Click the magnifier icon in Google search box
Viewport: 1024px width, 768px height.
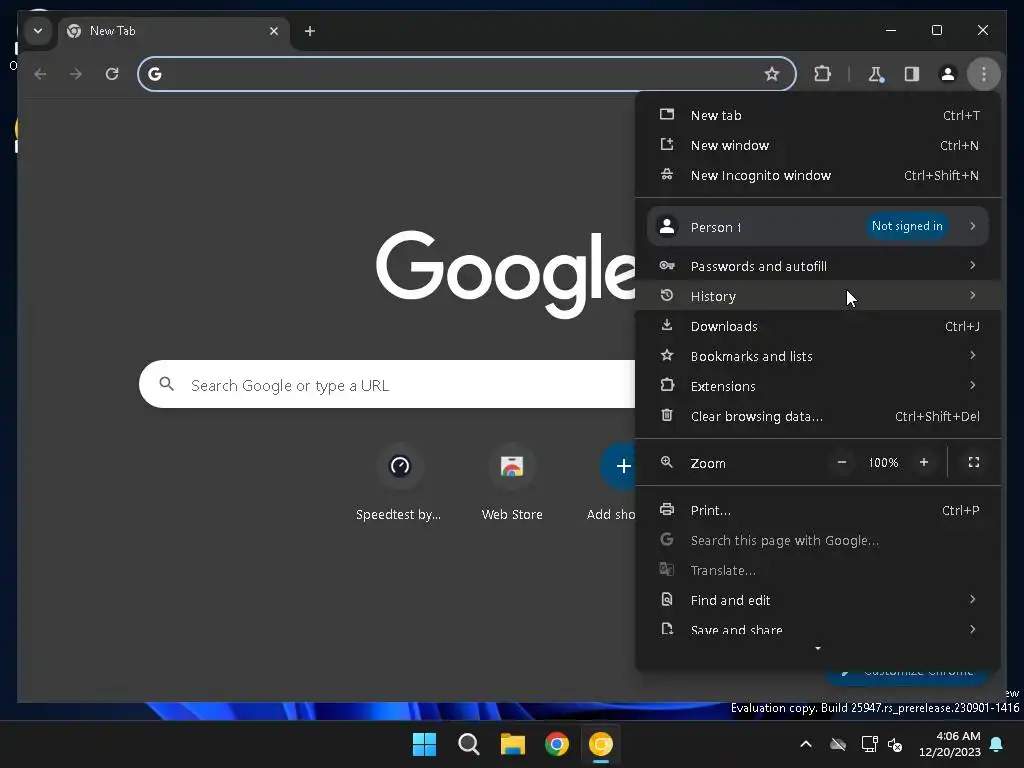point(167,384)
